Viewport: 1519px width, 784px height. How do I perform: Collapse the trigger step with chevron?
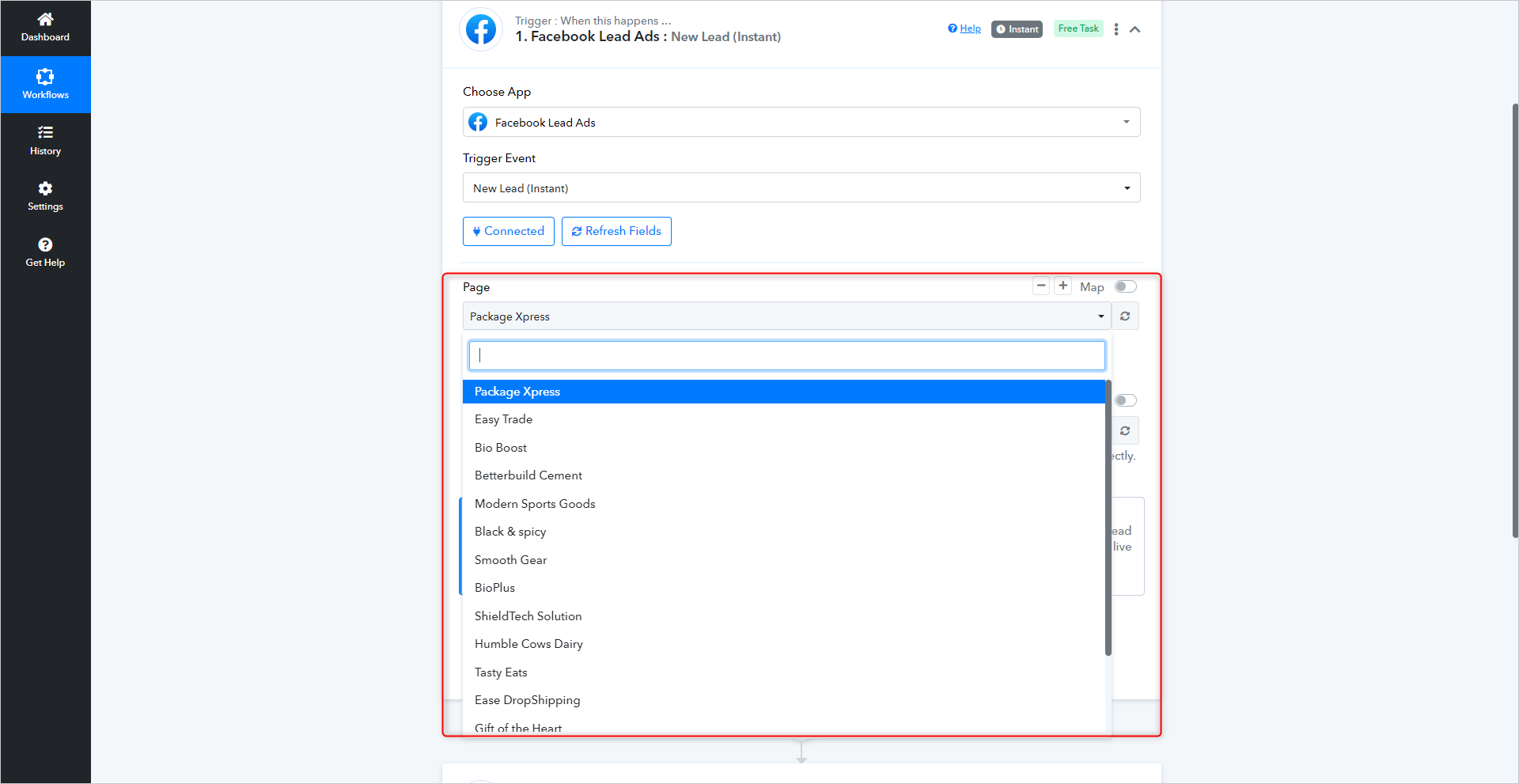point(1135,29)
